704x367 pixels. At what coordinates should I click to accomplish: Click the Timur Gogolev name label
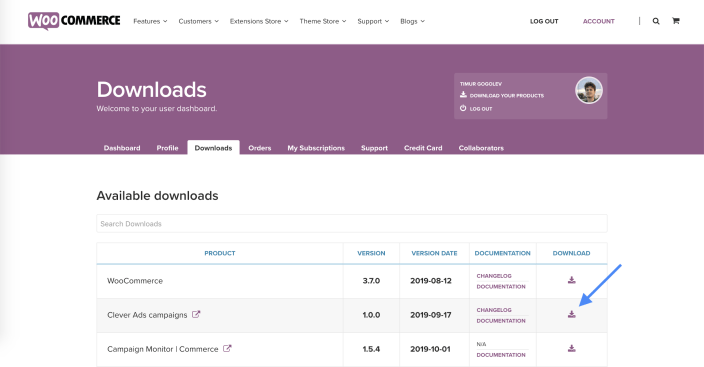pos(481,84)
